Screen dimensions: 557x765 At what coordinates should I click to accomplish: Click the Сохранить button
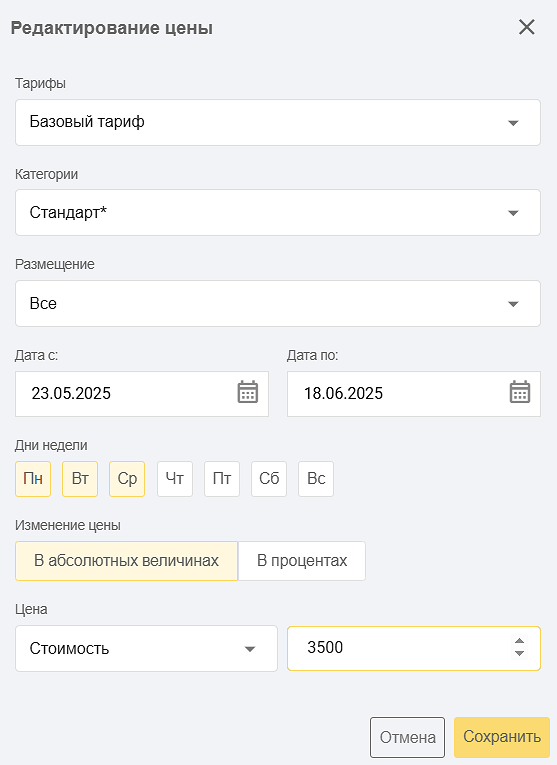coord(502,737)
